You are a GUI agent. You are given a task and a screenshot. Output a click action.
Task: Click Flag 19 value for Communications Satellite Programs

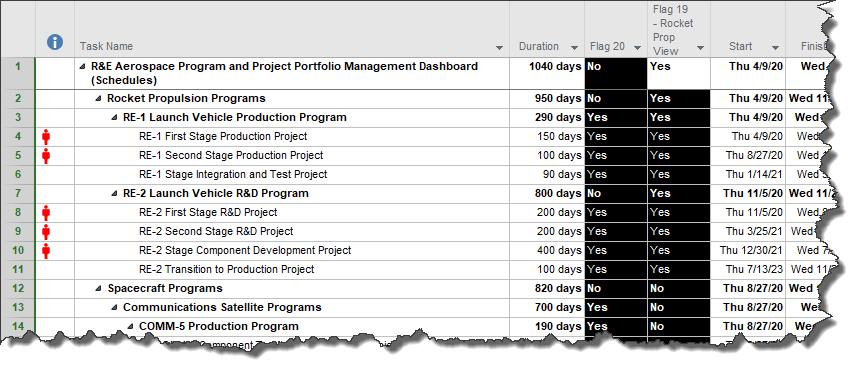point(679,308)
